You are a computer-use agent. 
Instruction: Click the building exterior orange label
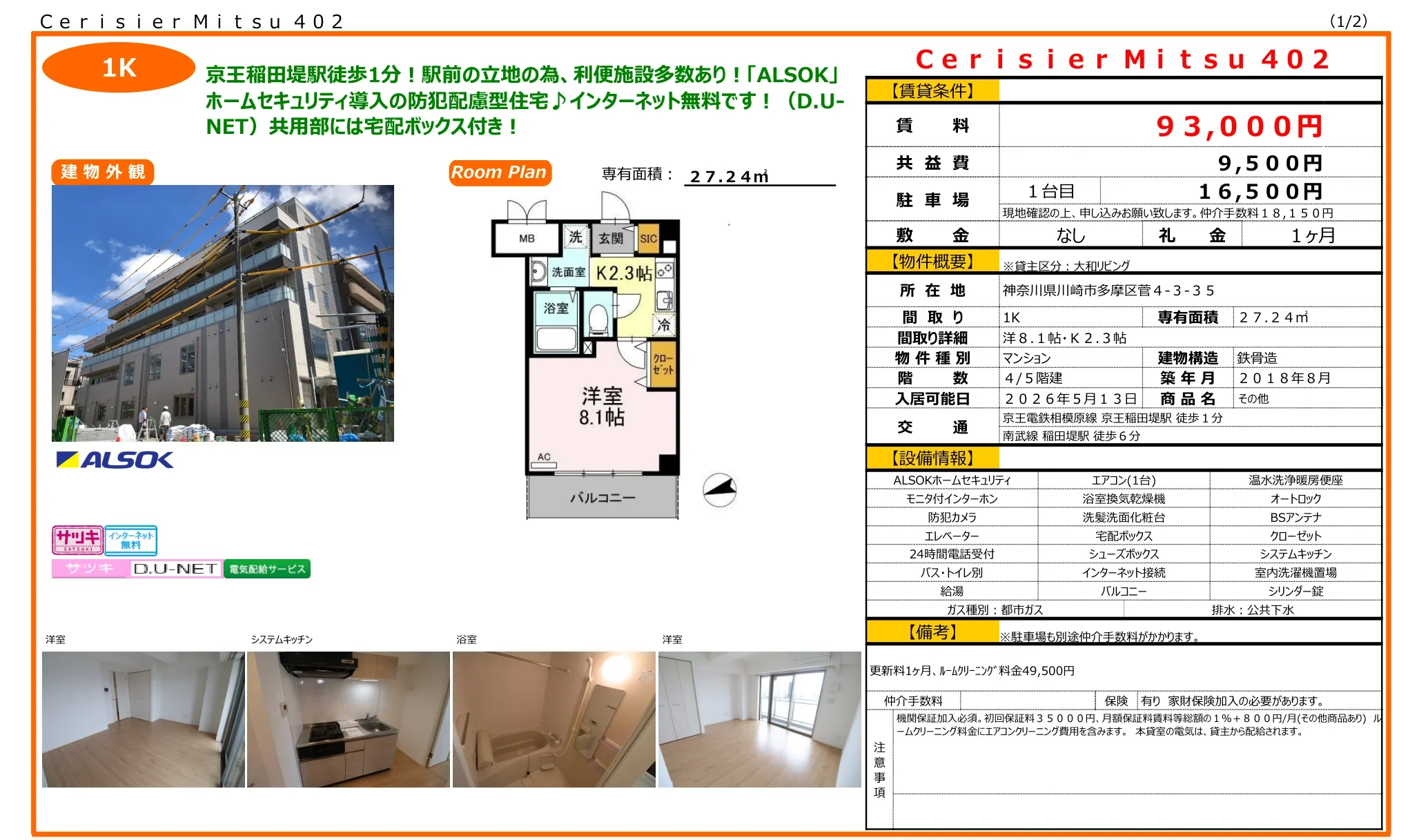(x=102, y=172)
